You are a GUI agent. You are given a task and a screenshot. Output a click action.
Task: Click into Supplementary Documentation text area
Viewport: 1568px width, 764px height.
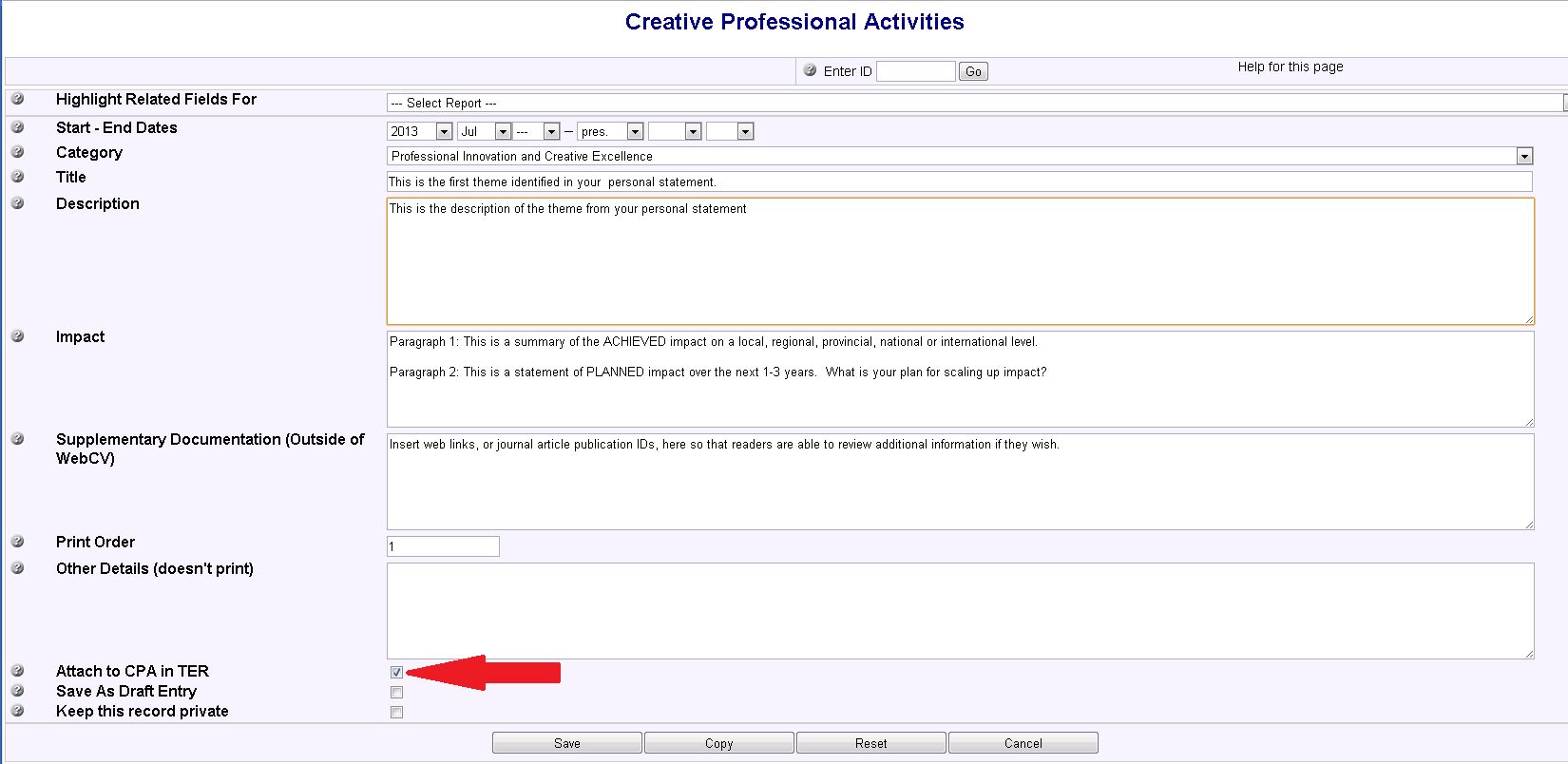click(961, 482)
